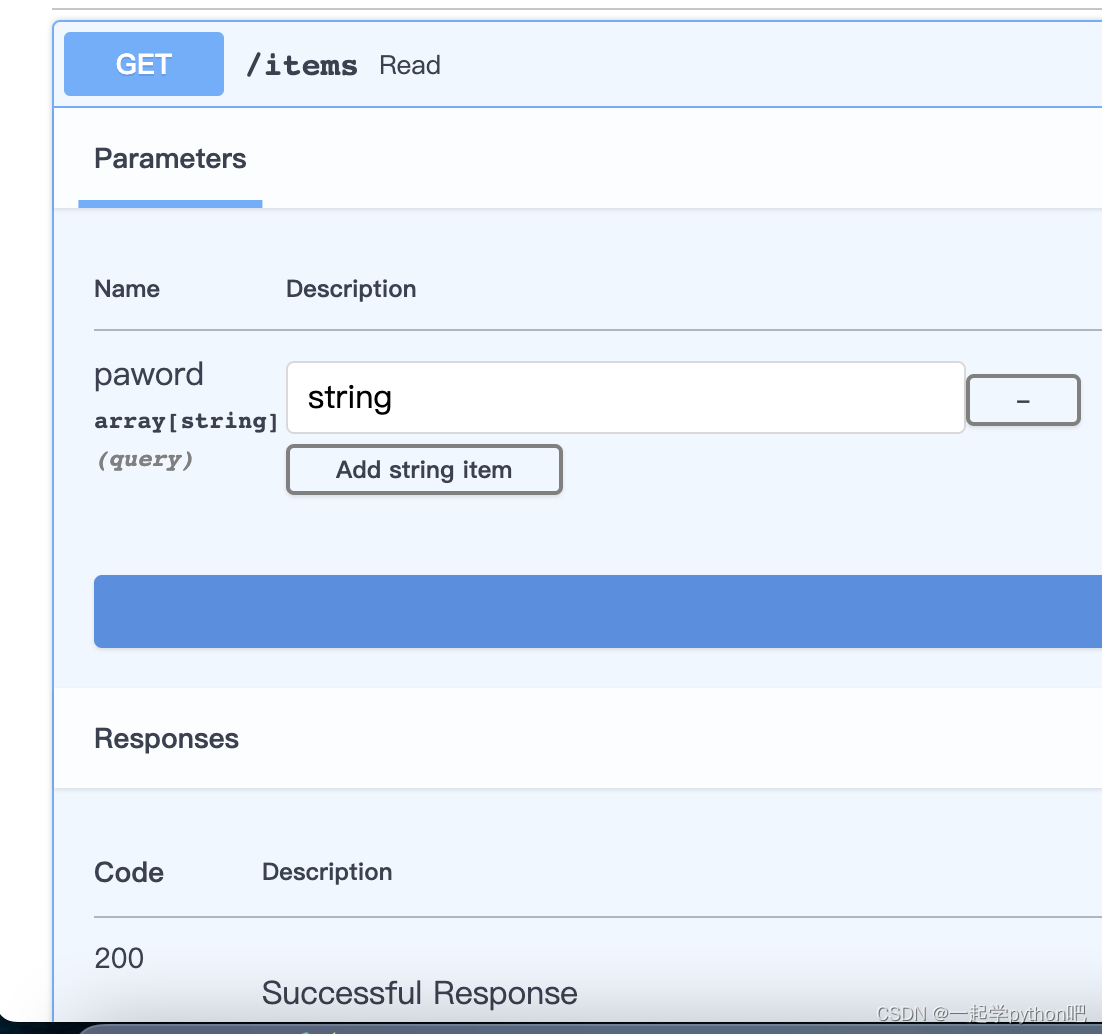
Task: Click the Successful Response description text
Action: coord(419,993)
